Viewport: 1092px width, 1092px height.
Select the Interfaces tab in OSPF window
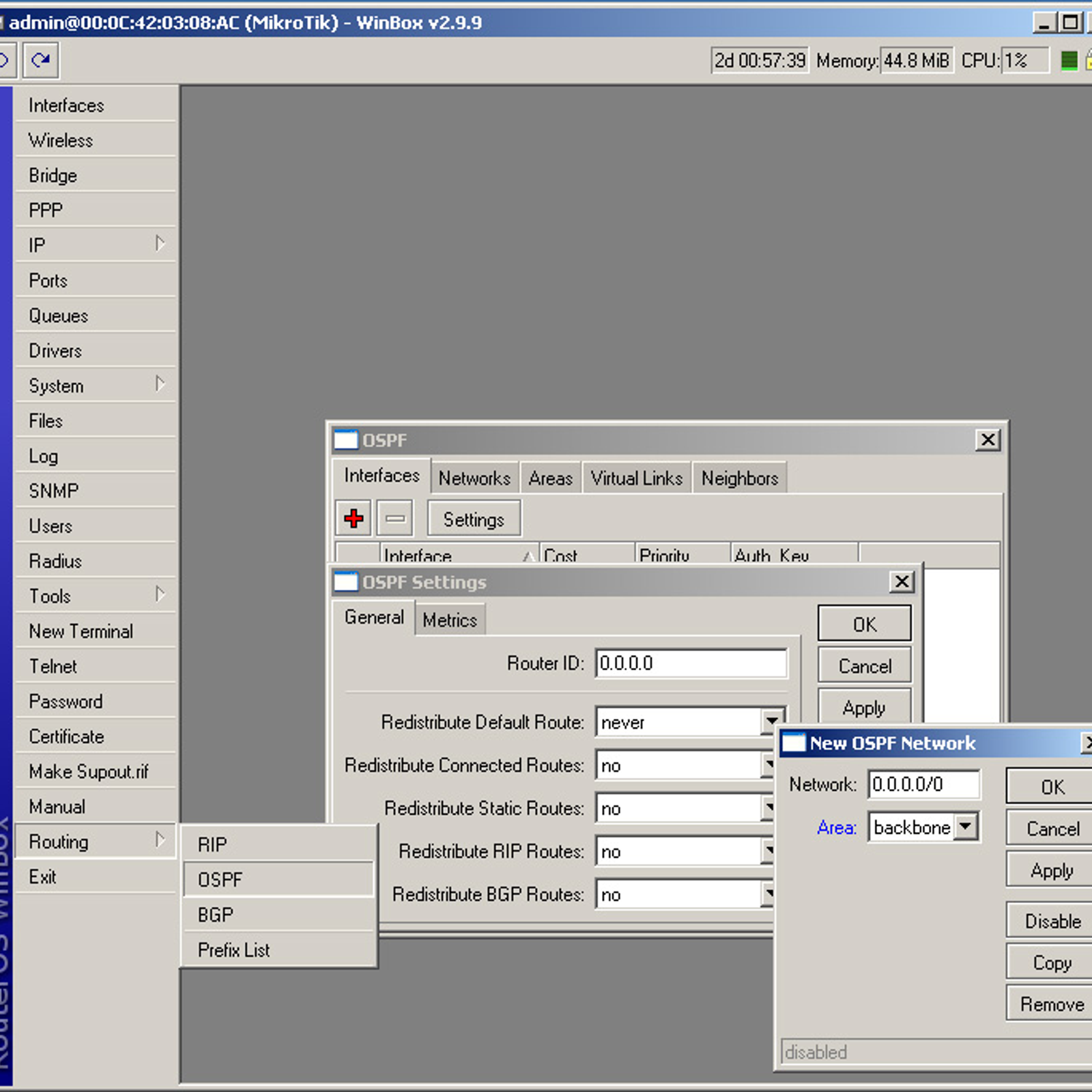(x=382, y=476)
